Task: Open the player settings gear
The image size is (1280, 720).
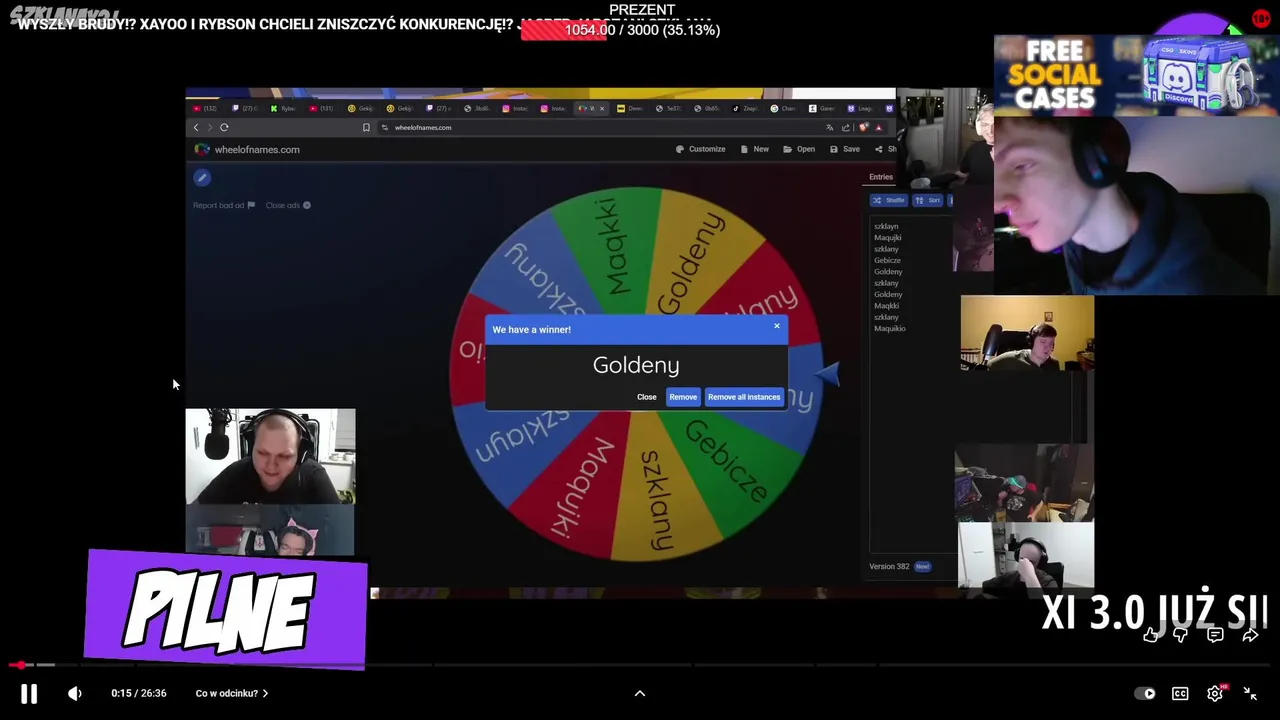Action: (x=1215, y=693)
